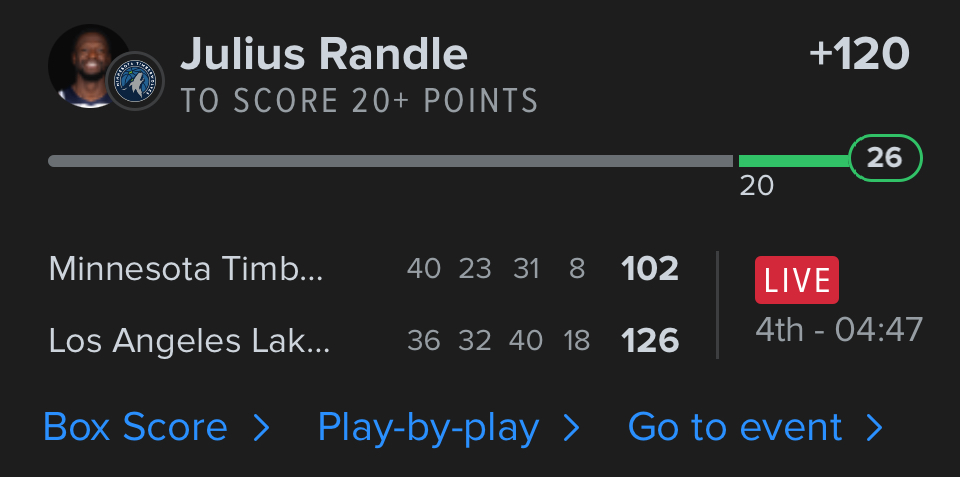Click the red LIVE badge
960x477 pixels.
click(796, 280)
